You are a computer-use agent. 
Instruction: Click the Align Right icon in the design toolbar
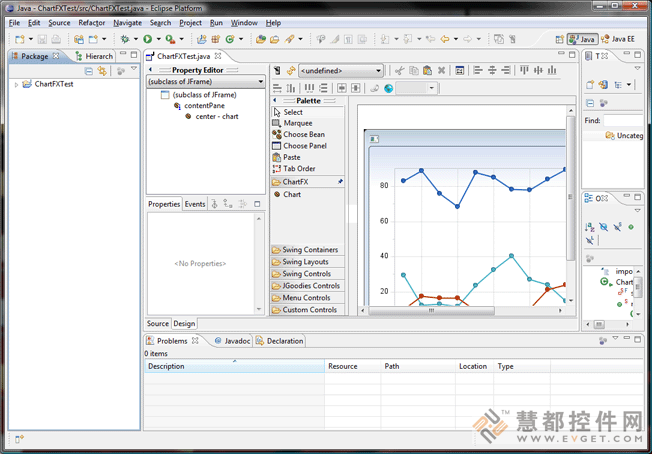506,70
